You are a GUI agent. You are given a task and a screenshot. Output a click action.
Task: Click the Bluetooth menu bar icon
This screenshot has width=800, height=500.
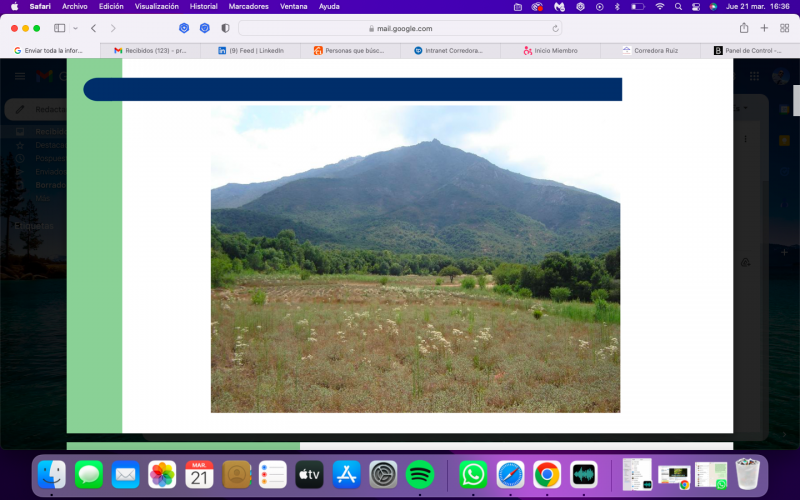pyautogui.click(x=617, y=7)
